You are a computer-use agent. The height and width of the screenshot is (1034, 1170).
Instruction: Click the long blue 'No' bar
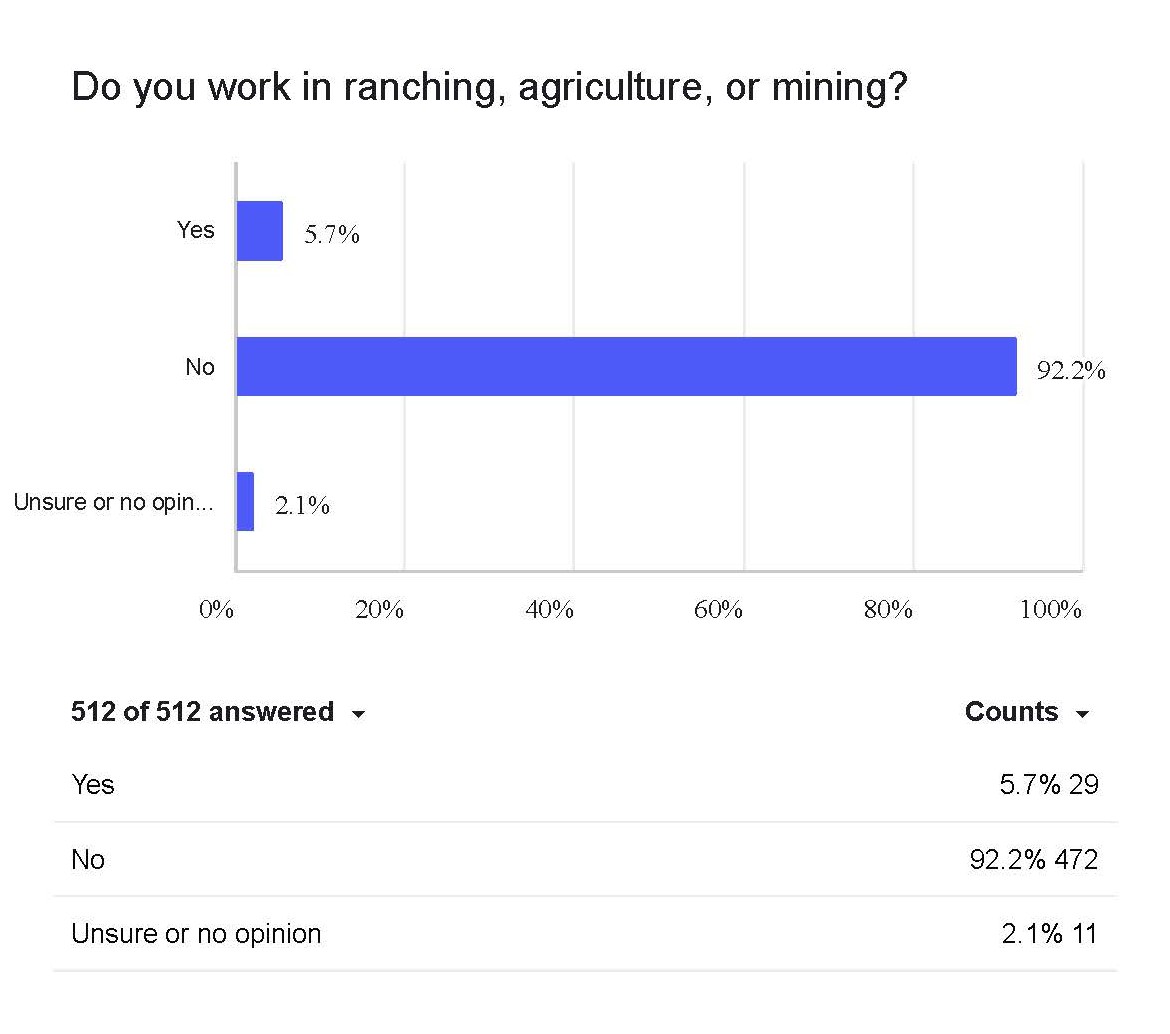click(x=626, y=366)
